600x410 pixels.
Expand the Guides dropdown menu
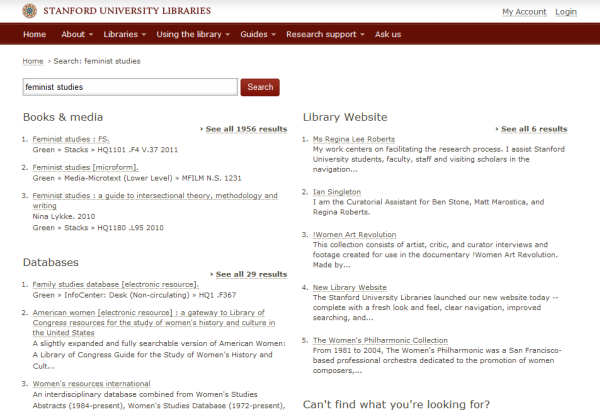coord(258,34)
